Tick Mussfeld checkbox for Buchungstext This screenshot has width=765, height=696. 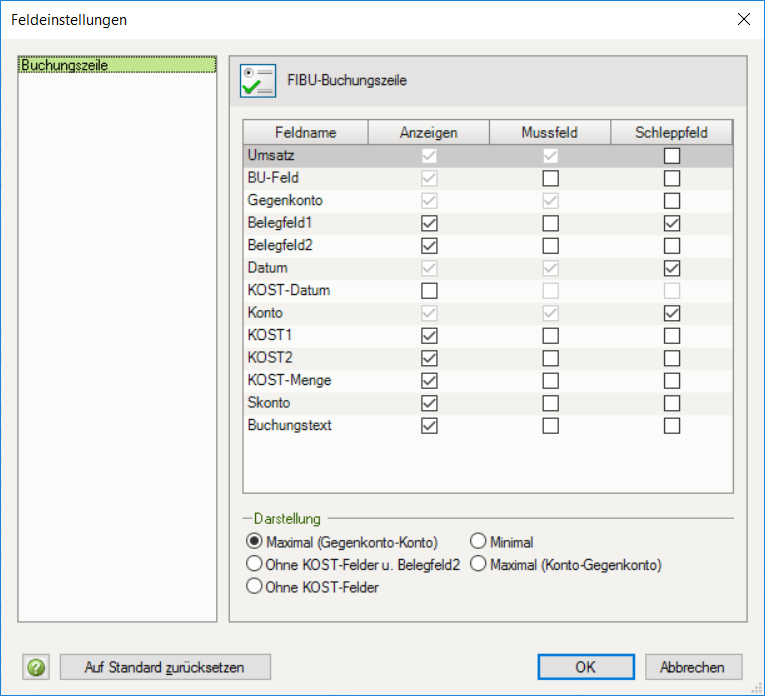coord(550,426)
